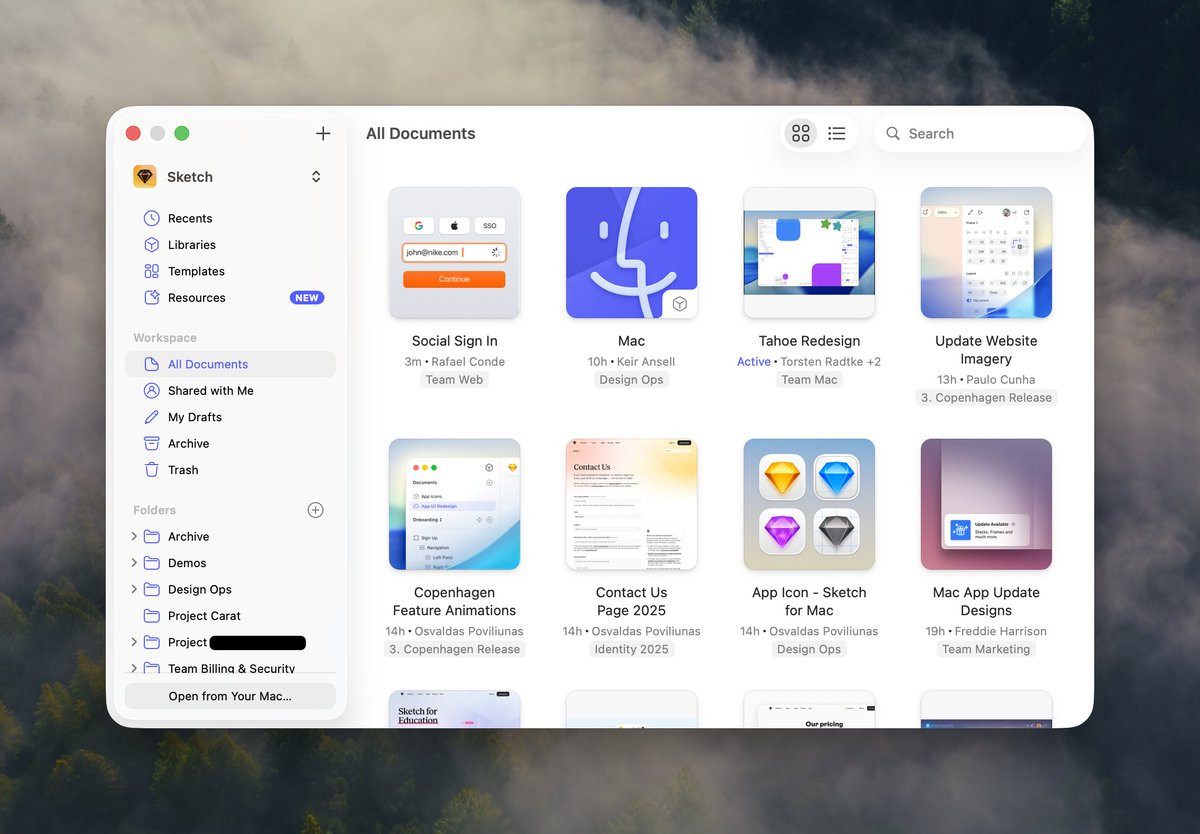Go to Libraries in the sidebar
The height and width of the screenshot is (834, 1200).
(x=230, y=244)
